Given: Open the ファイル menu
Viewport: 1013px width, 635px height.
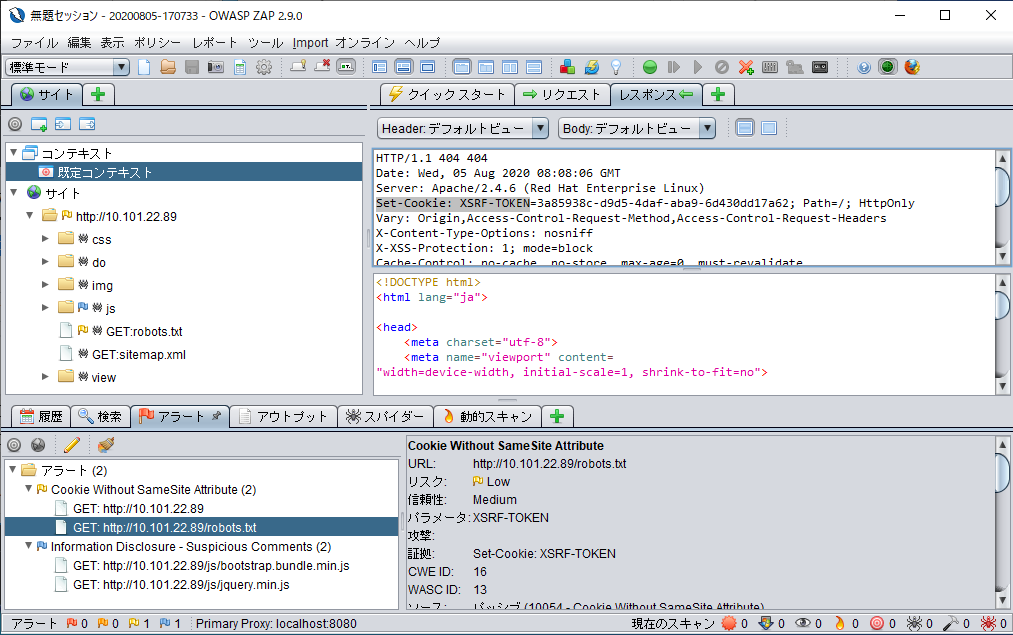Looking at the screenshot, I should [x=34, y=43].
